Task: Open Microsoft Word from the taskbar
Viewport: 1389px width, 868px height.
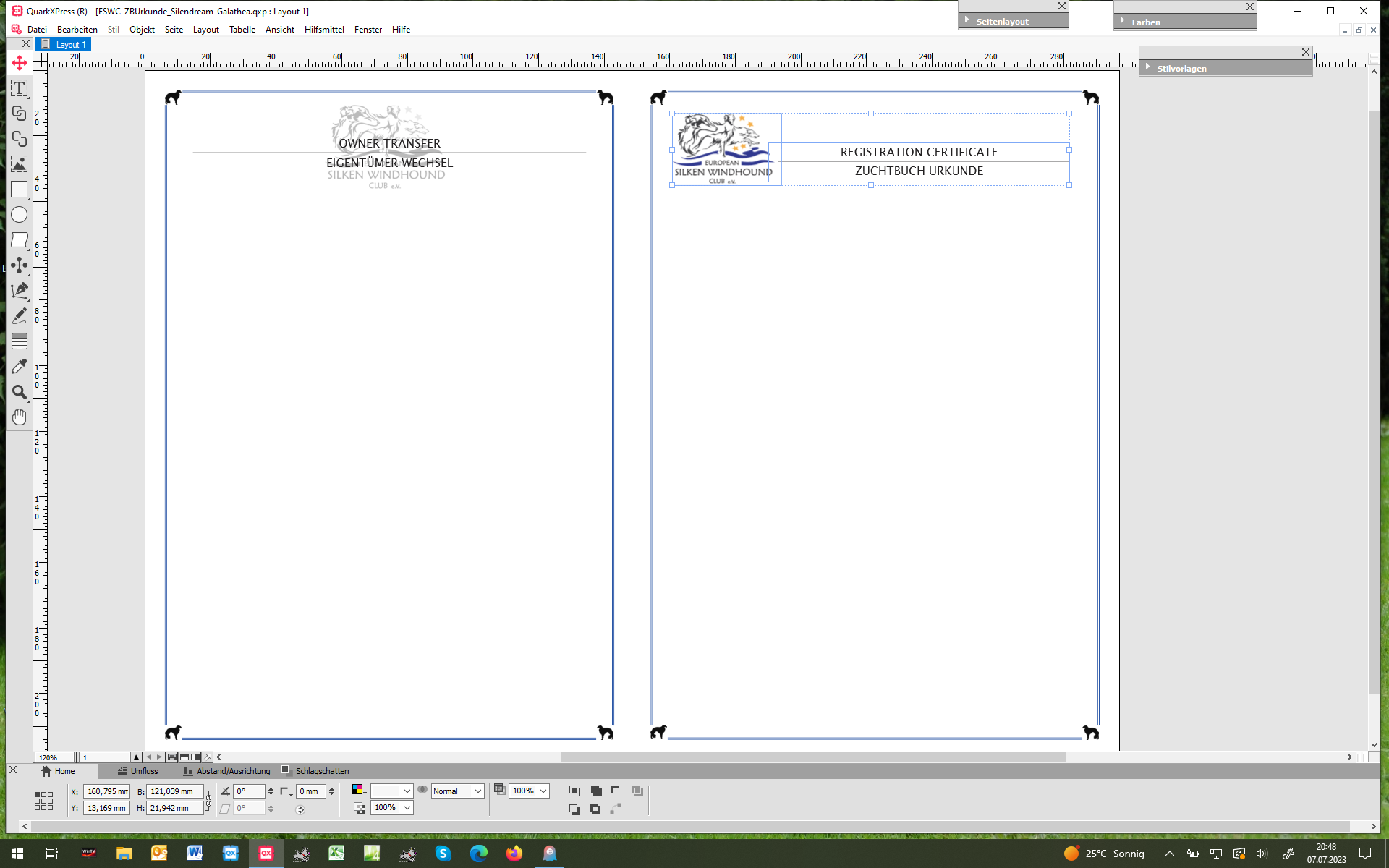Action: pos(195,854)
